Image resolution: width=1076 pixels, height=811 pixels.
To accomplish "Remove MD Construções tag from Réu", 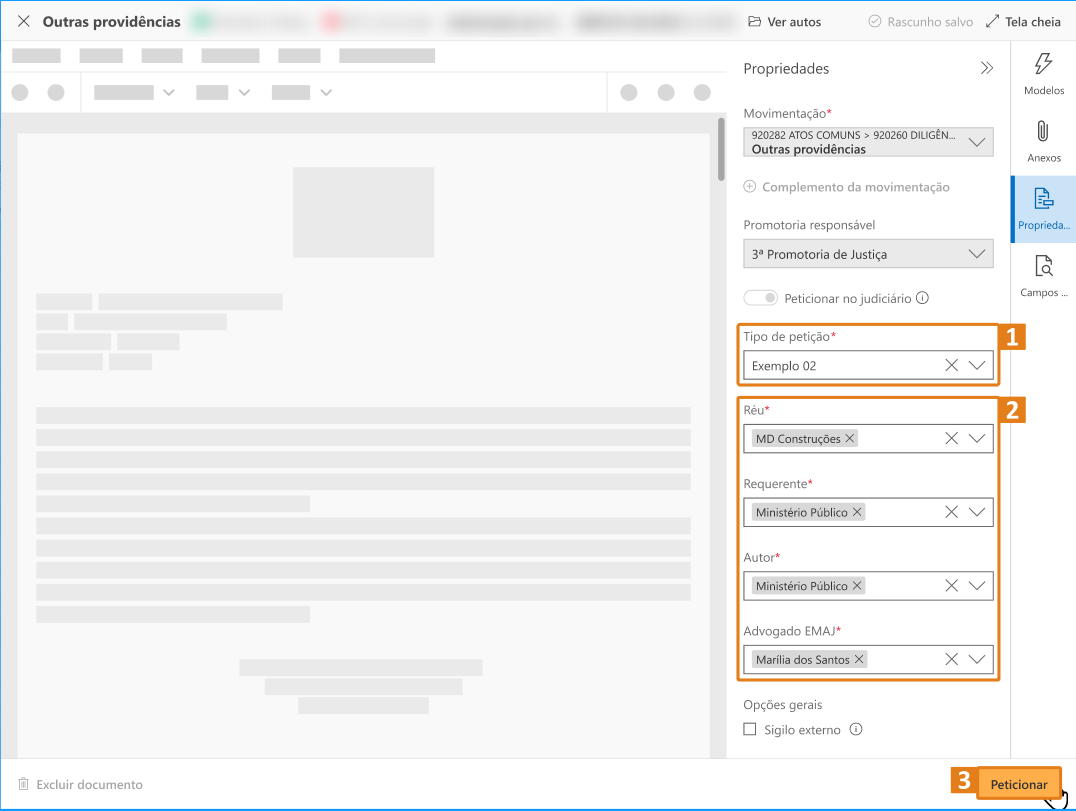I will 850,439.
